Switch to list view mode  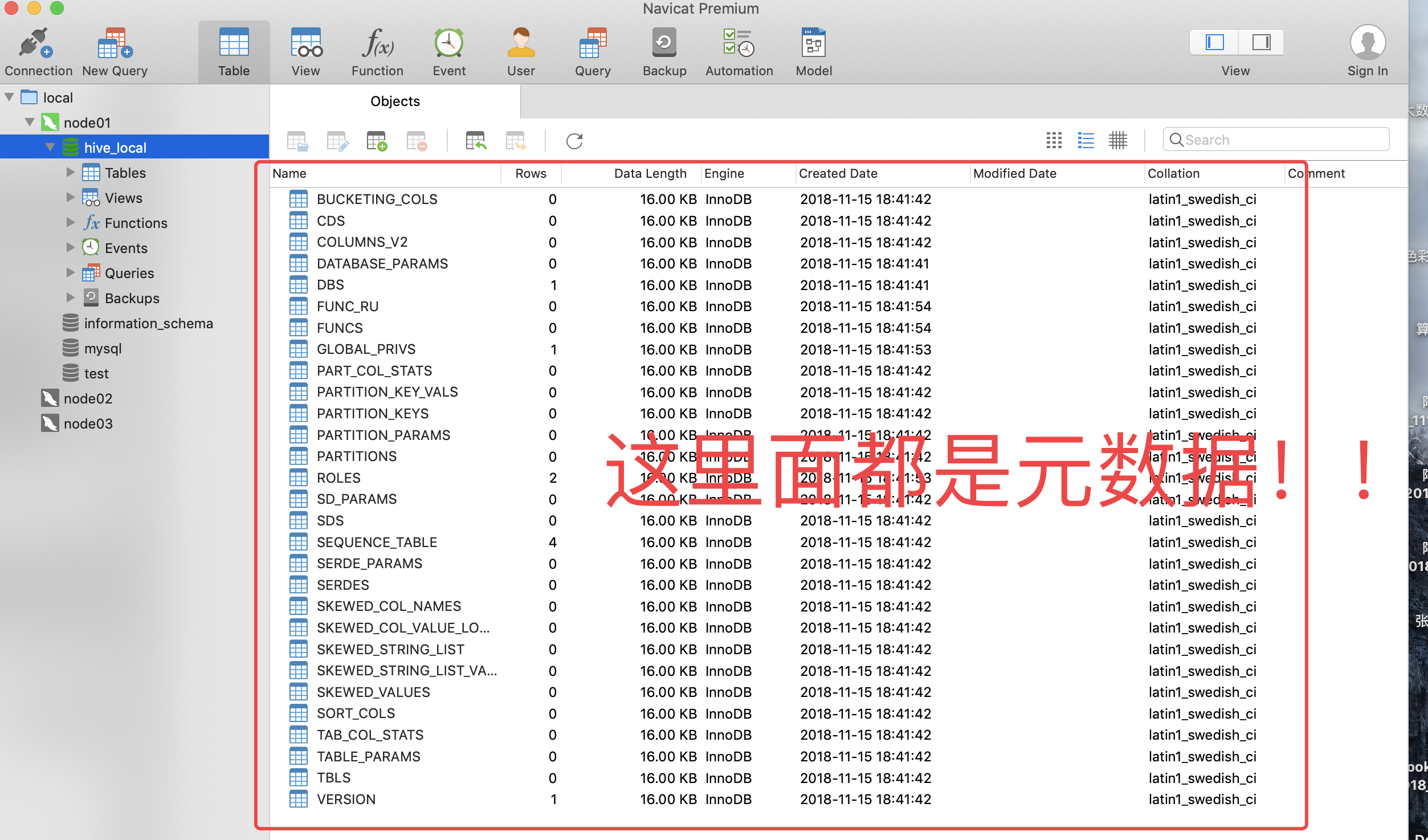click(1086, 140)
